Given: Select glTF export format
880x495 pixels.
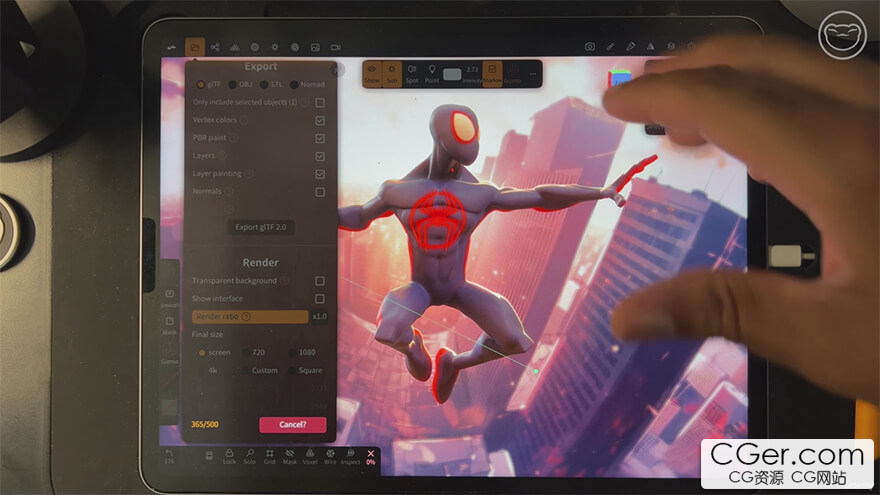Looking at the screenshot, I should pyautogui.click(x=208, y=84).
